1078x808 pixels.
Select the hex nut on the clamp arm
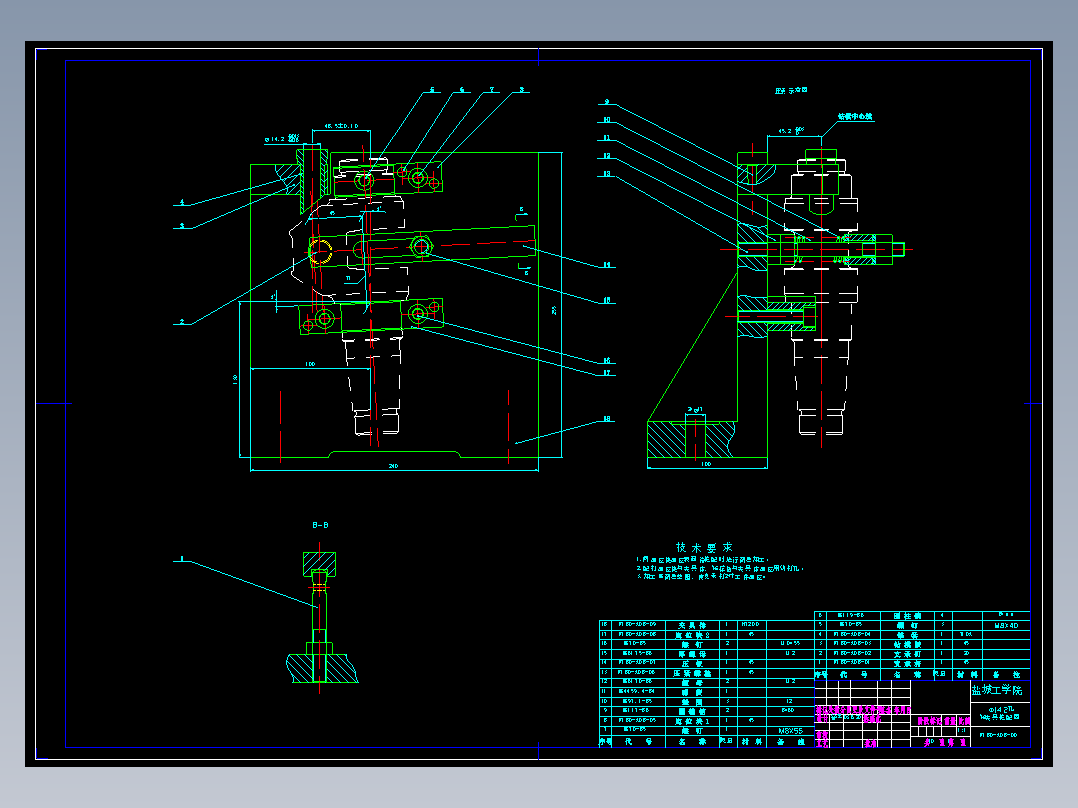421,245
